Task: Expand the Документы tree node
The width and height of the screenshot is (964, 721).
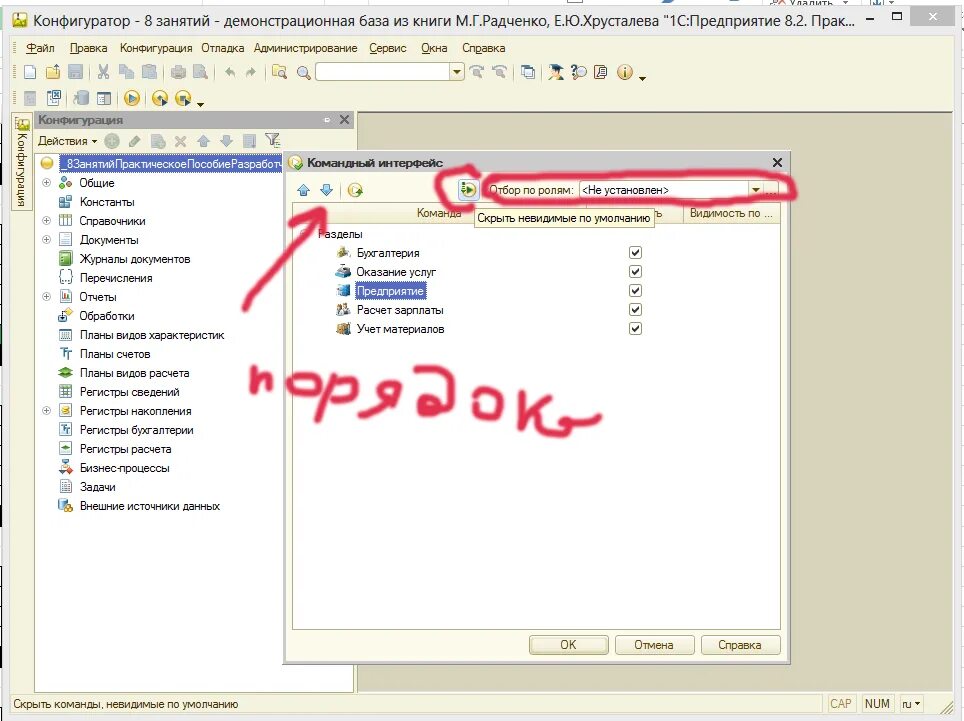Action: tap(46, 240)
